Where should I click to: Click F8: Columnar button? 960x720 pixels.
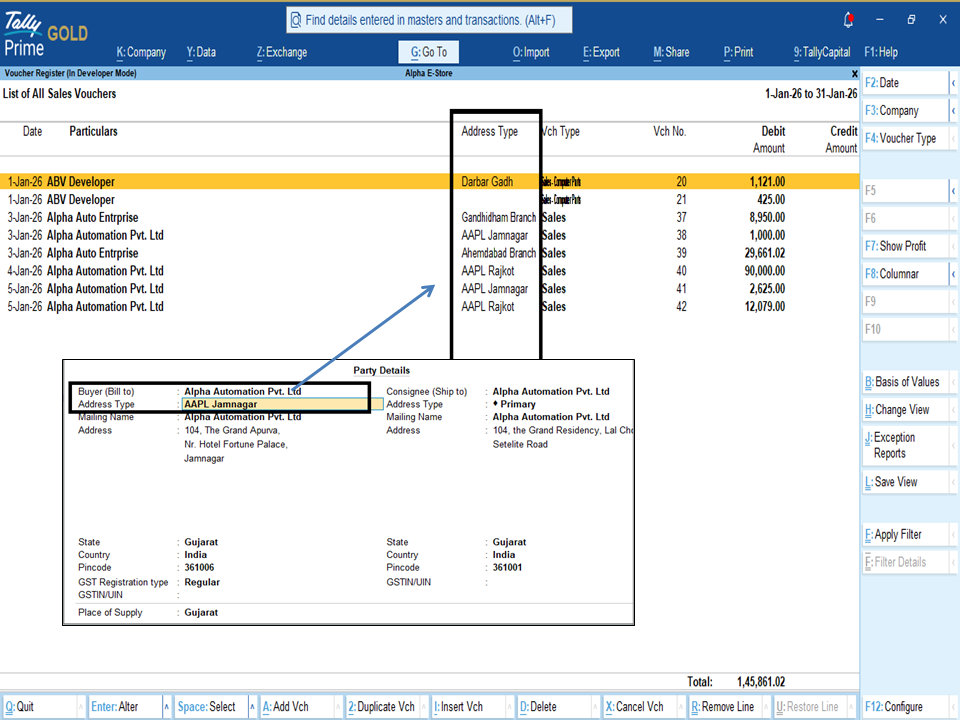click(906, 274)
